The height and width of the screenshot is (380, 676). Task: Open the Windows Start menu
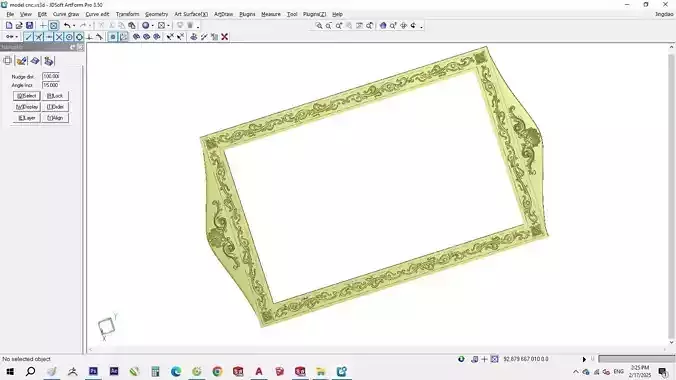(x=10, y=371)
